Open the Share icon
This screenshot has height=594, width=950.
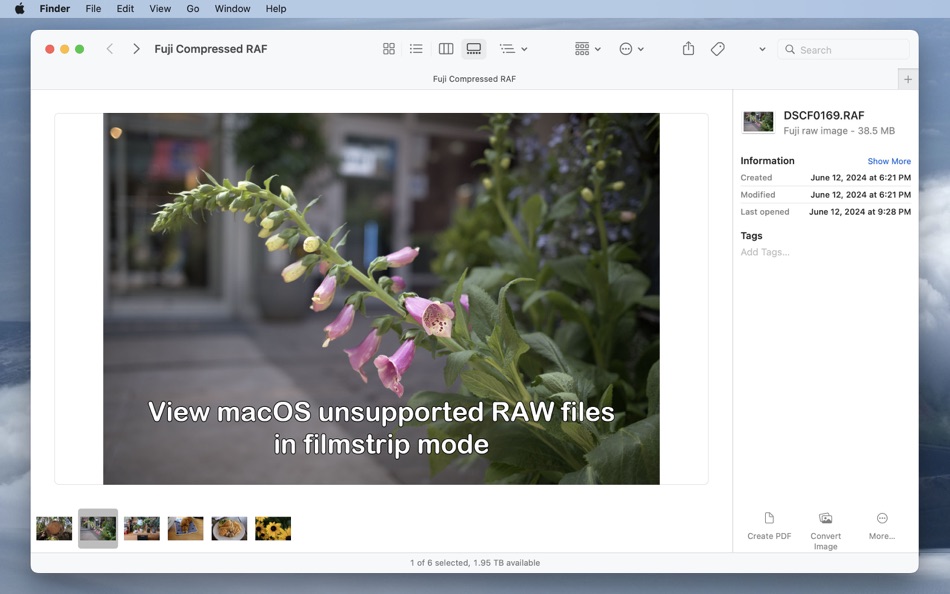point(688,48)
